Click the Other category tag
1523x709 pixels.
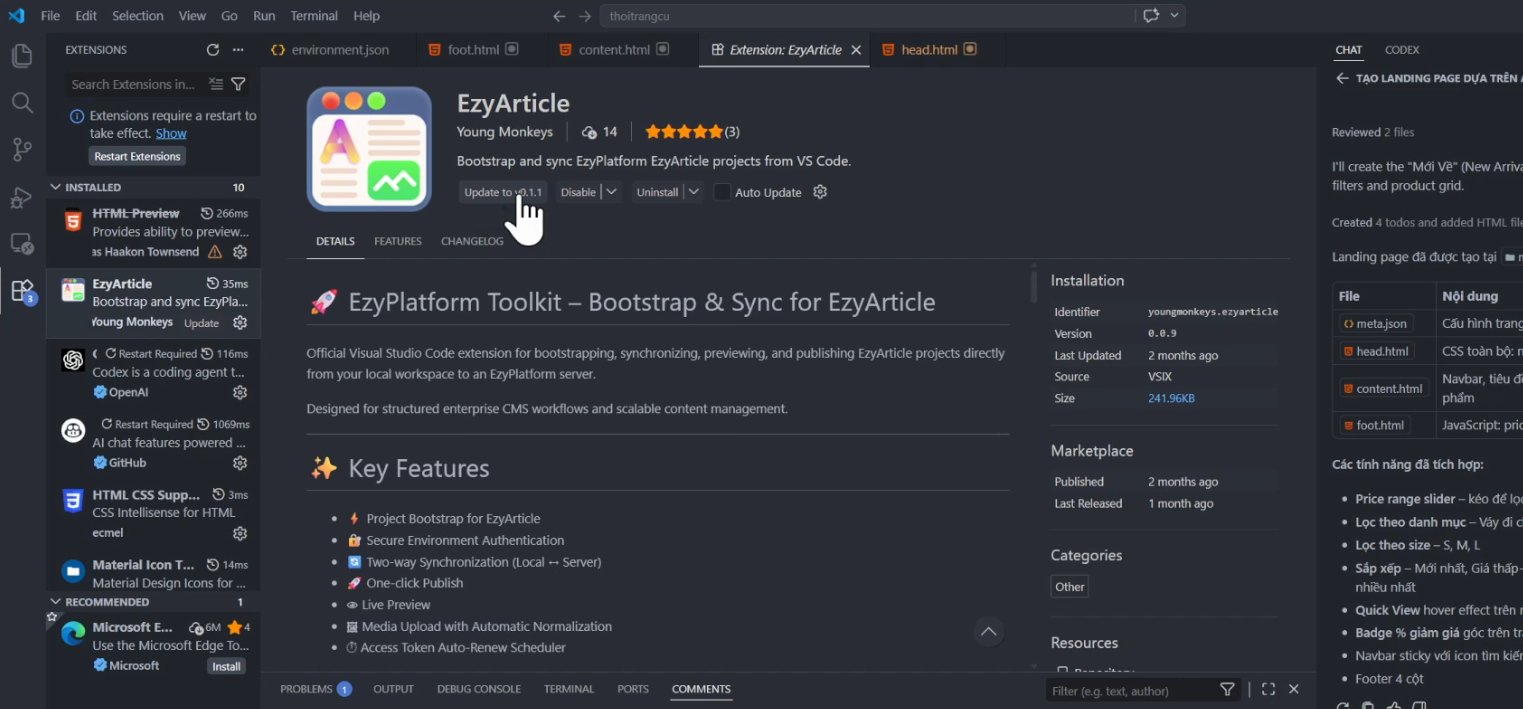[x=1070, y=587]
